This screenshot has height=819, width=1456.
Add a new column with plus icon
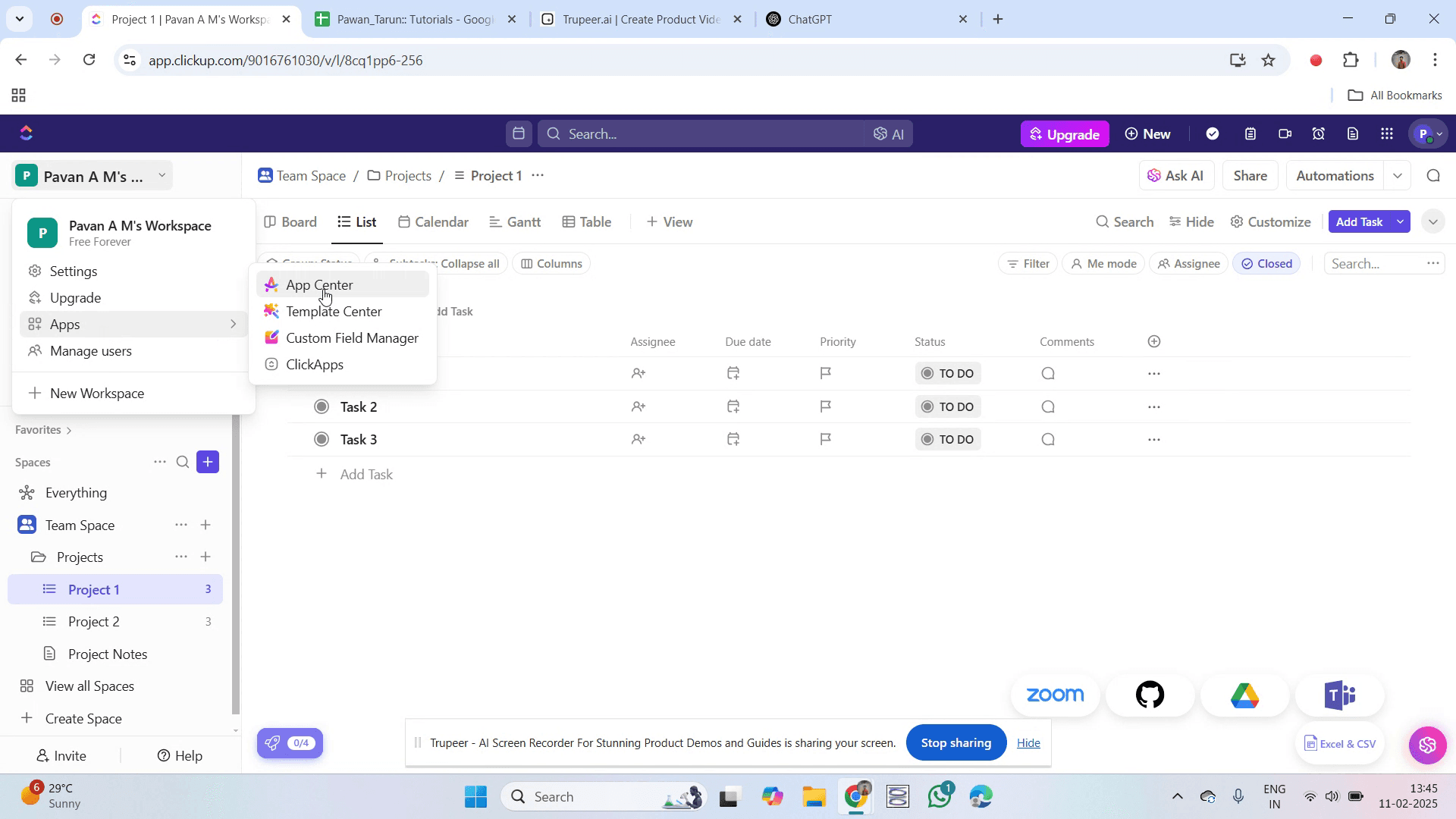coord(1154,342)
